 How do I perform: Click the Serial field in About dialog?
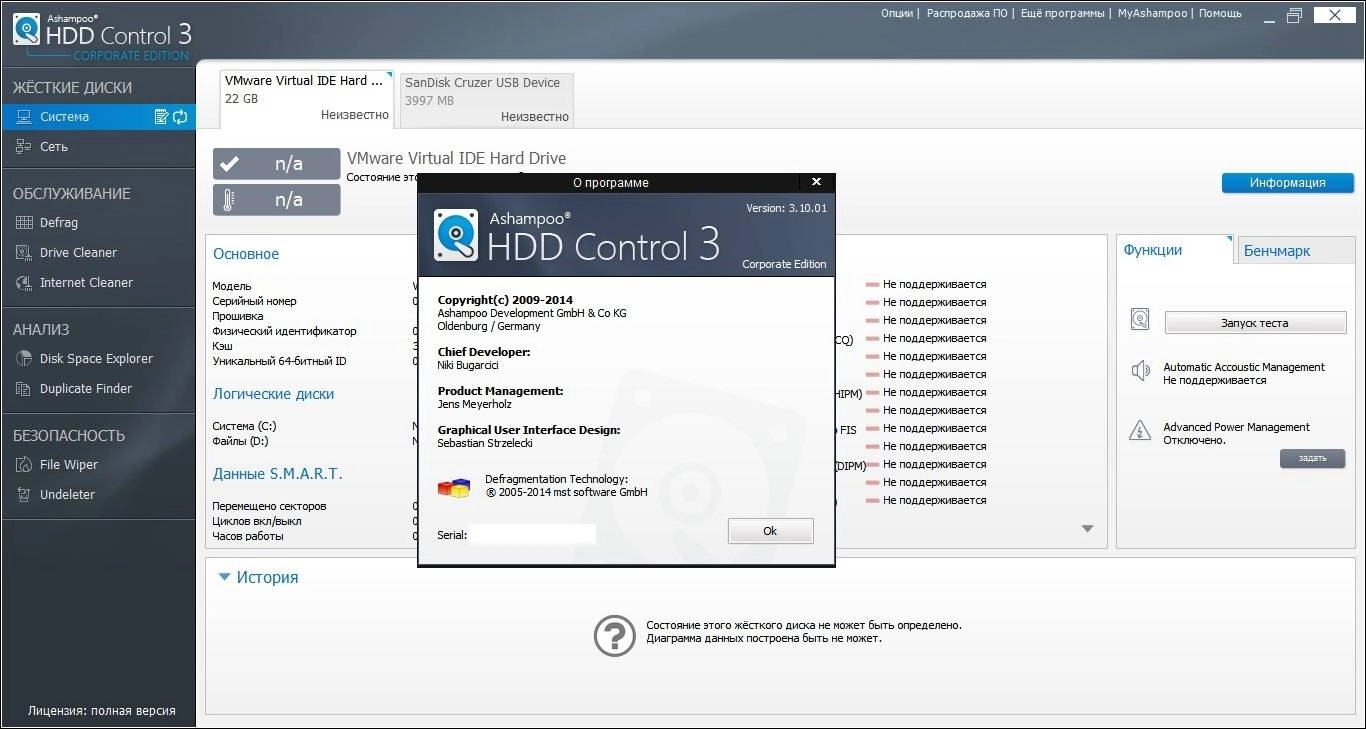[x=533, y=534]
